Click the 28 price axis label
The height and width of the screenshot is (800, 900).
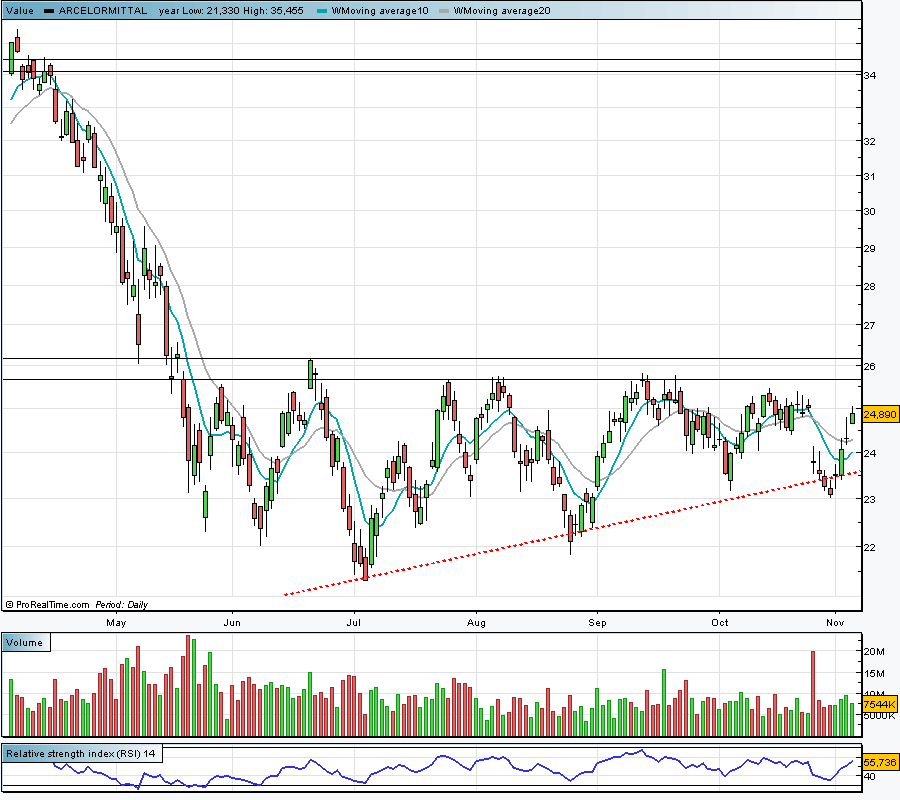tap(870, 286)
